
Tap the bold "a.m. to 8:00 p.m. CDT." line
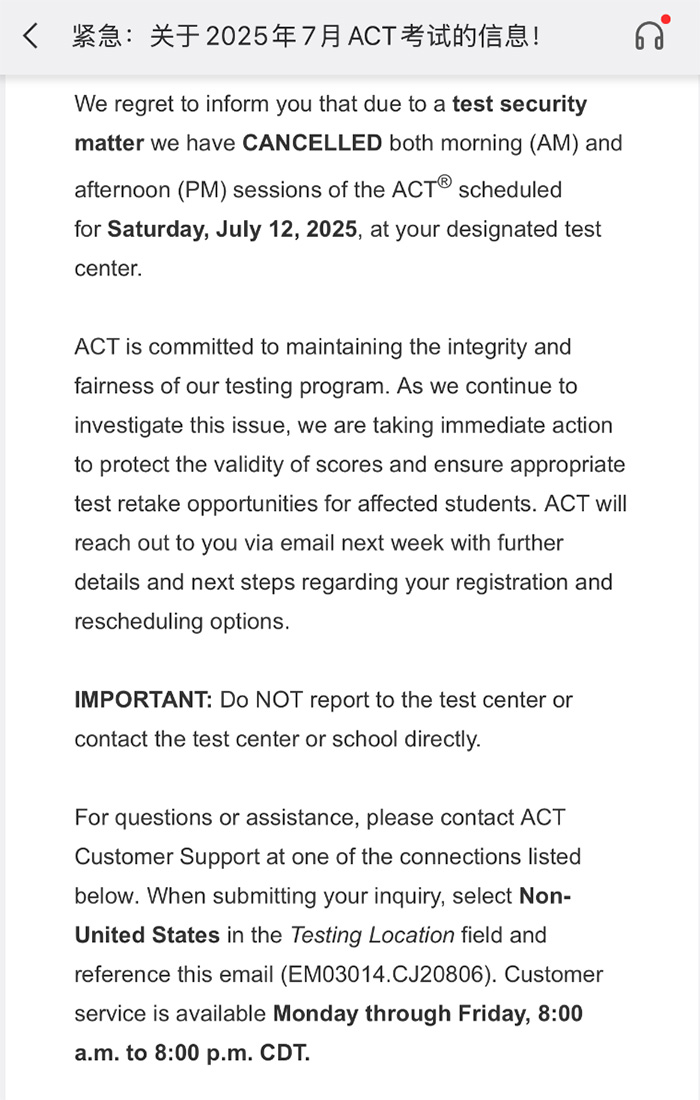click(192, 1053)
